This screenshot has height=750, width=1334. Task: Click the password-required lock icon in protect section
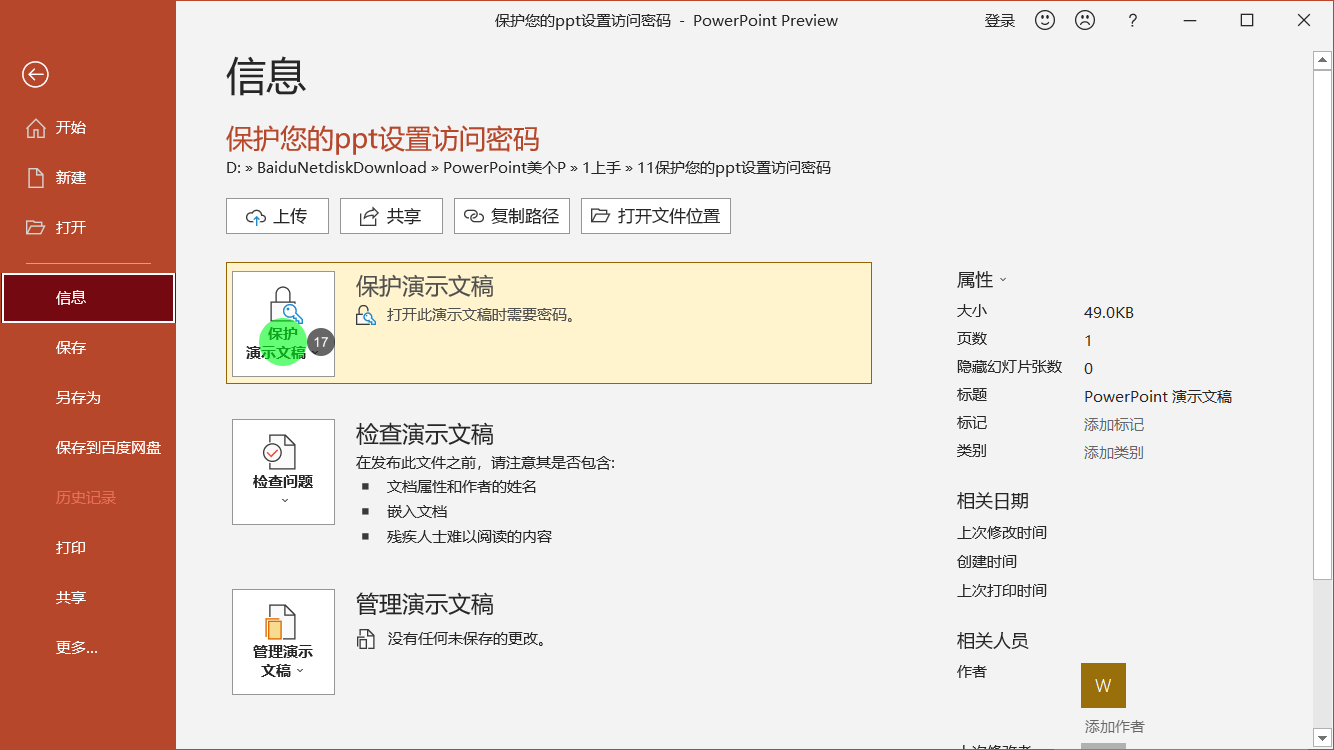click(x=366, y=315)
